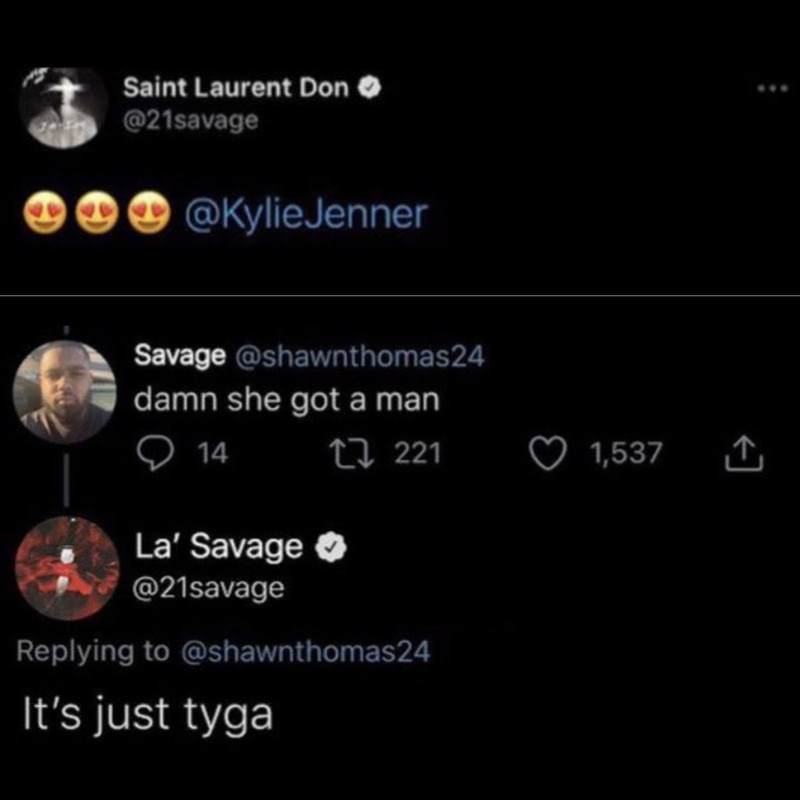The height and width of the screenshot is (800, 800).
Task: Click the @21savage handle under La' Savage
Action: coord(208,589)
